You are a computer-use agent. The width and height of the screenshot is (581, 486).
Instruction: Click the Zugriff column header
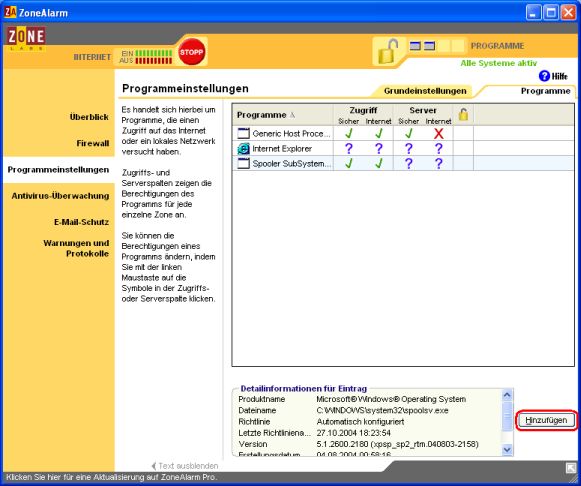tap(363, 110)
